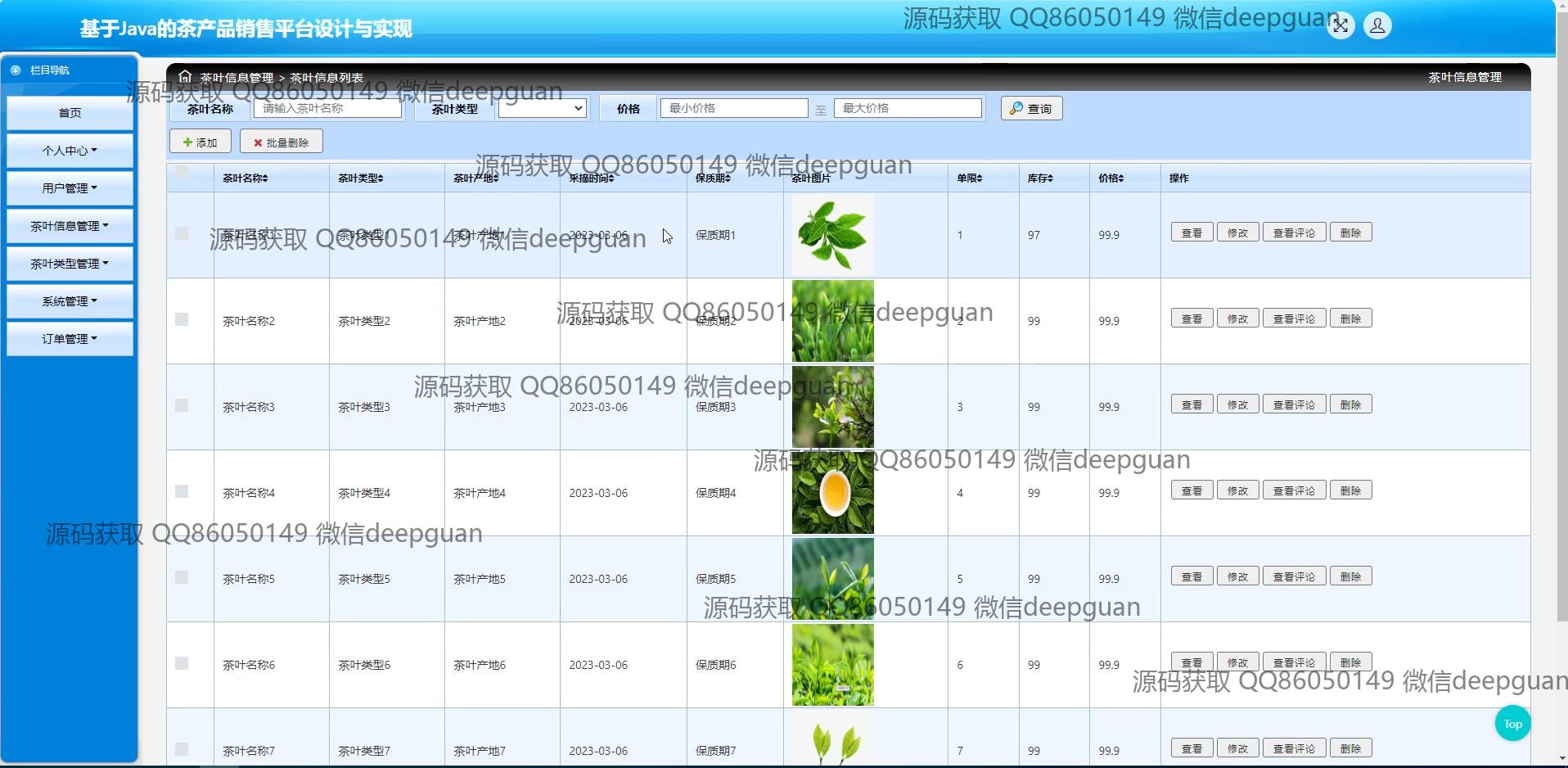Check the checkbox for 茶叶名称2 row
Viewport: 1568px width, 768px height.
coord(182,319)
